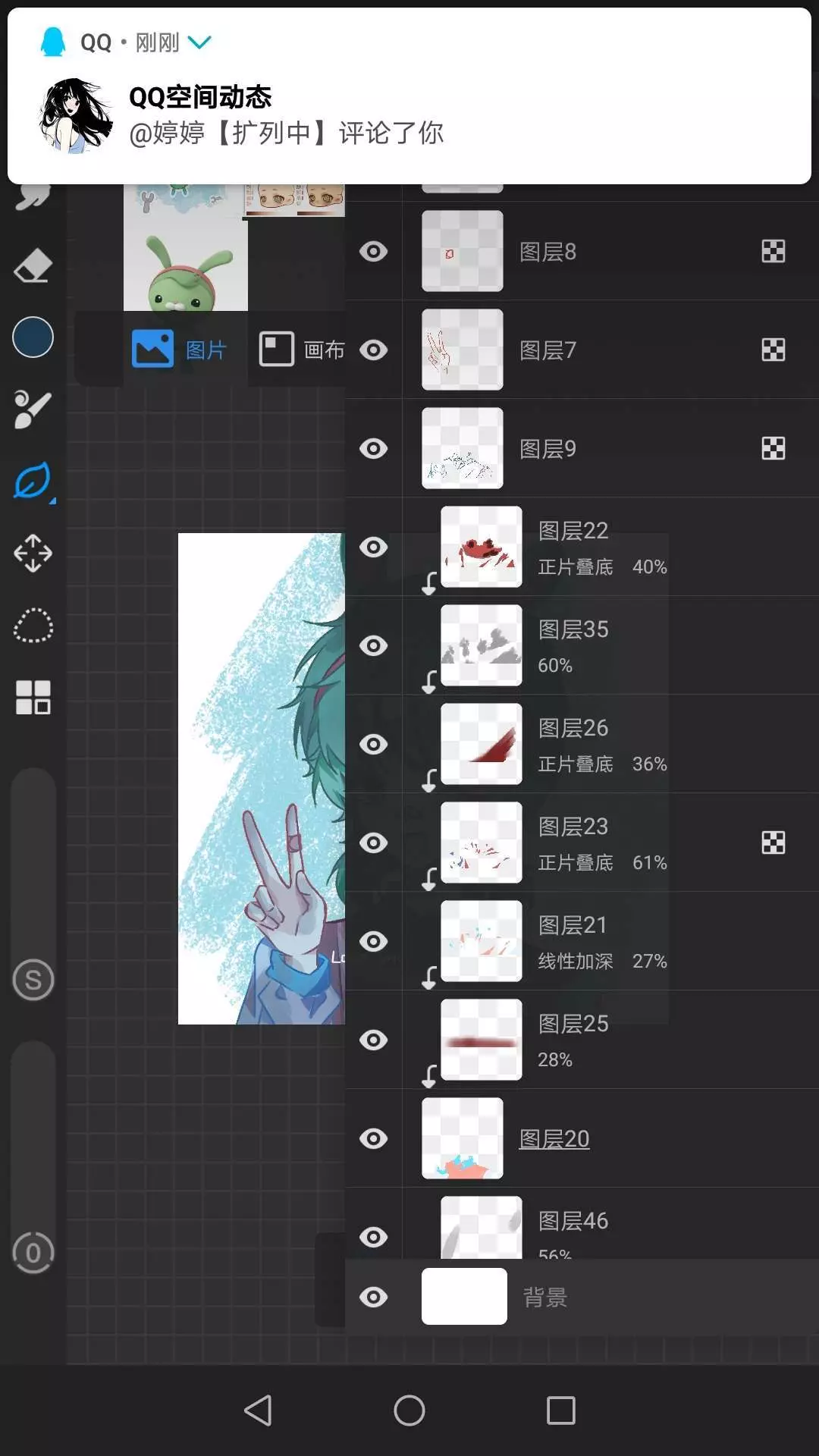Tap 线性加深 blend mode on 图层21
Viewport: 819px width, 1456px height.
click(x=576, y=961)
